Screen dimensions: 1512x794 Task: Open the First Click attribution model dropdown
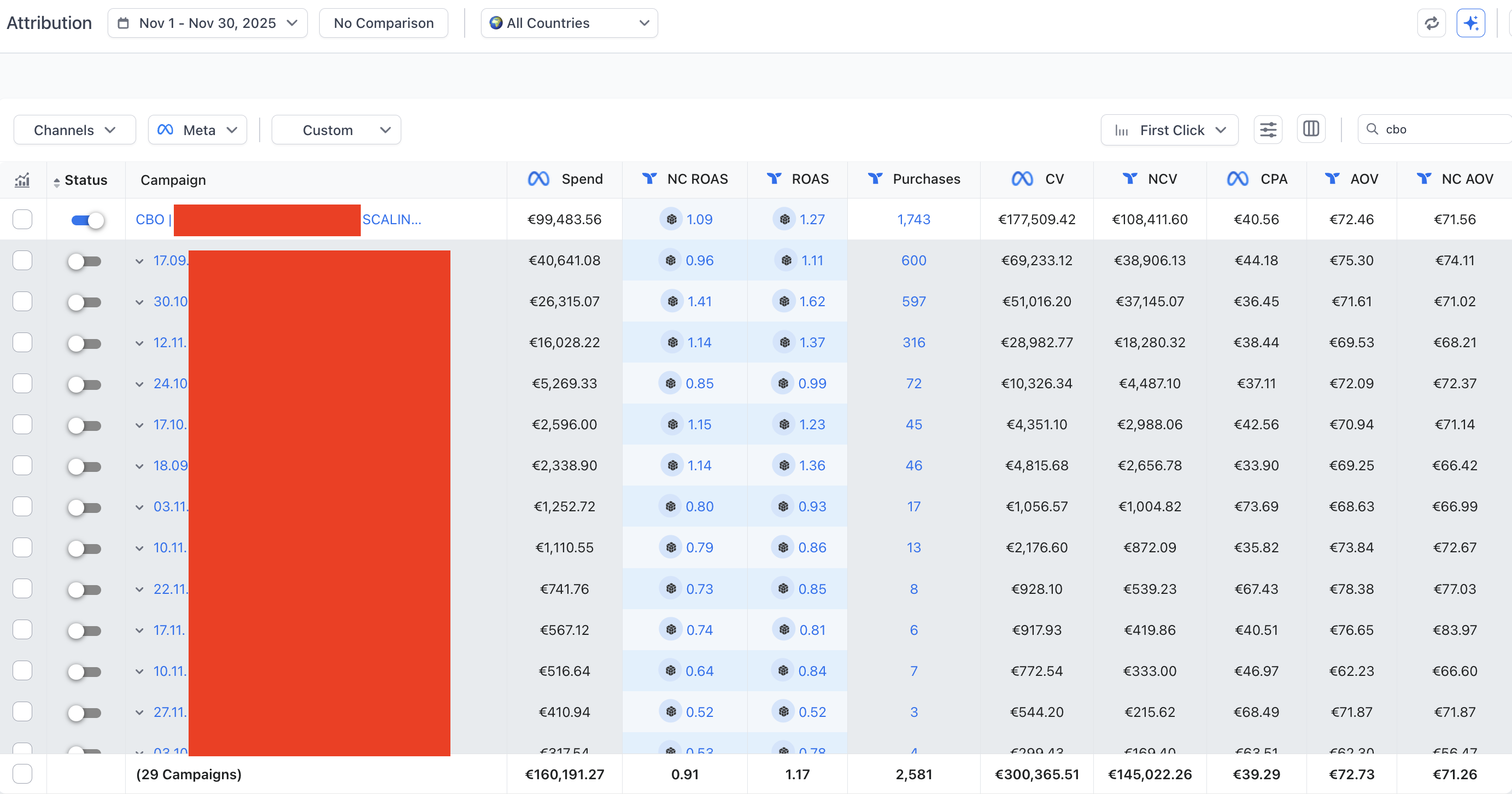[x=1169, y=130]
